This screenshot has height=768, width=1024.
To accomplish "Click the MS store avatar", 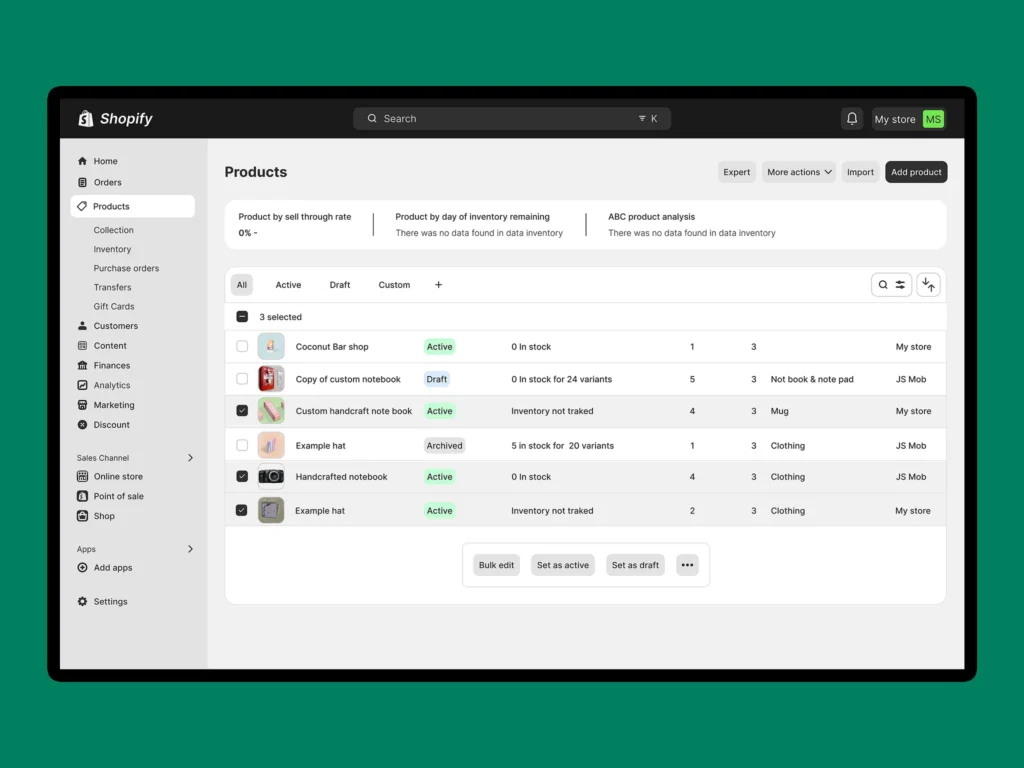I will tap(933, 119).
